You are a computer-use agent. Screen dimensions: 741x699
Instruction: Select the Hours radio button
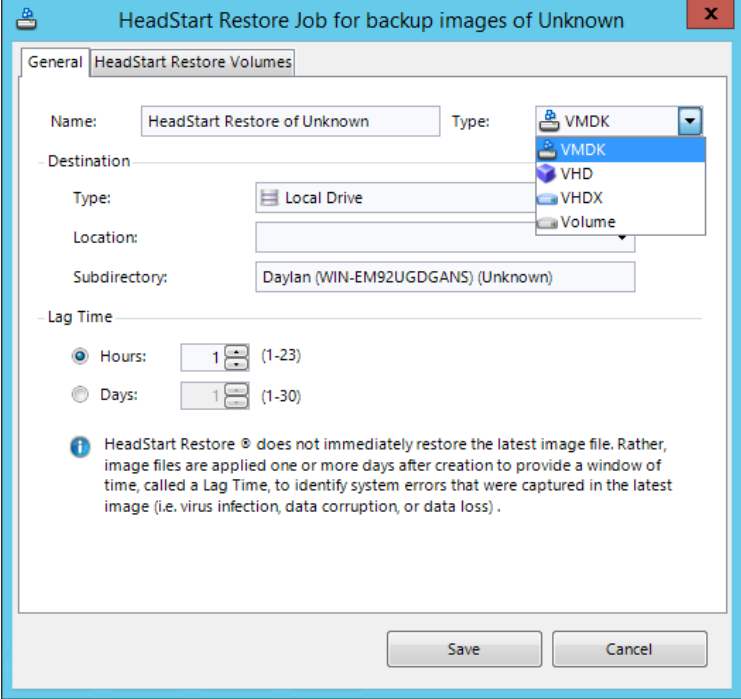[x=80, y=356]
